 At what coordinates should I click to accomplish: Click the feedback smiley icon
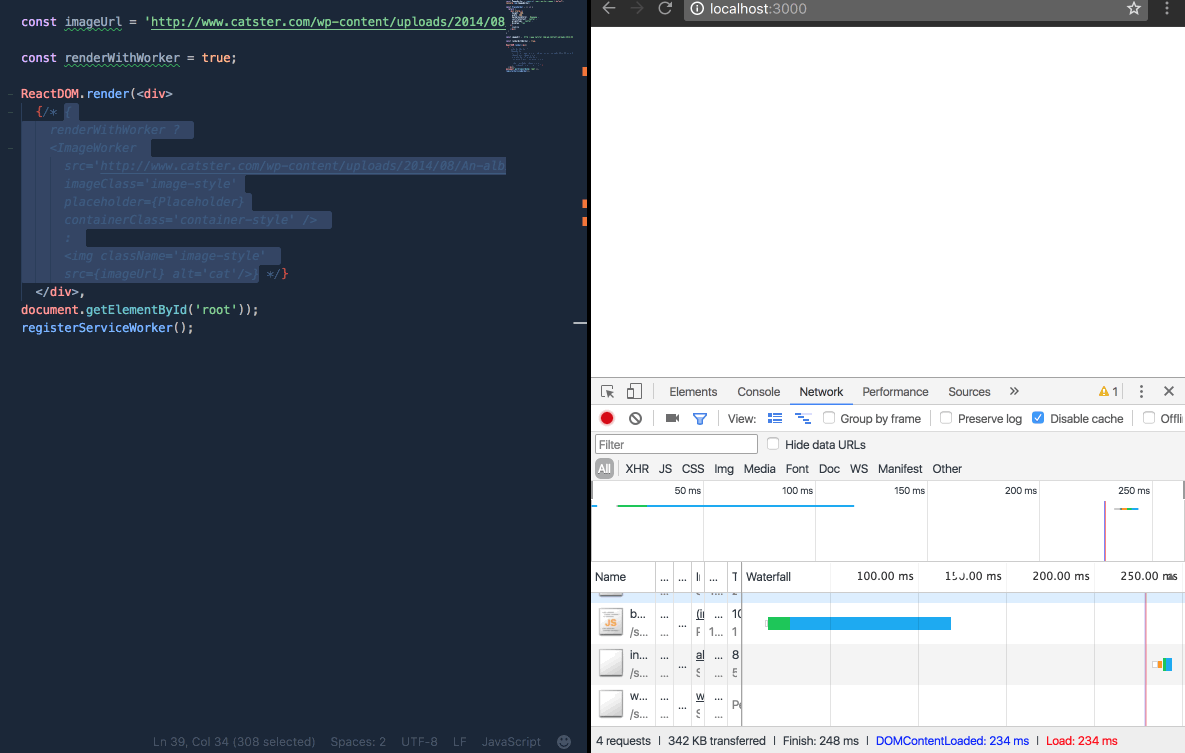pos(564,742)
